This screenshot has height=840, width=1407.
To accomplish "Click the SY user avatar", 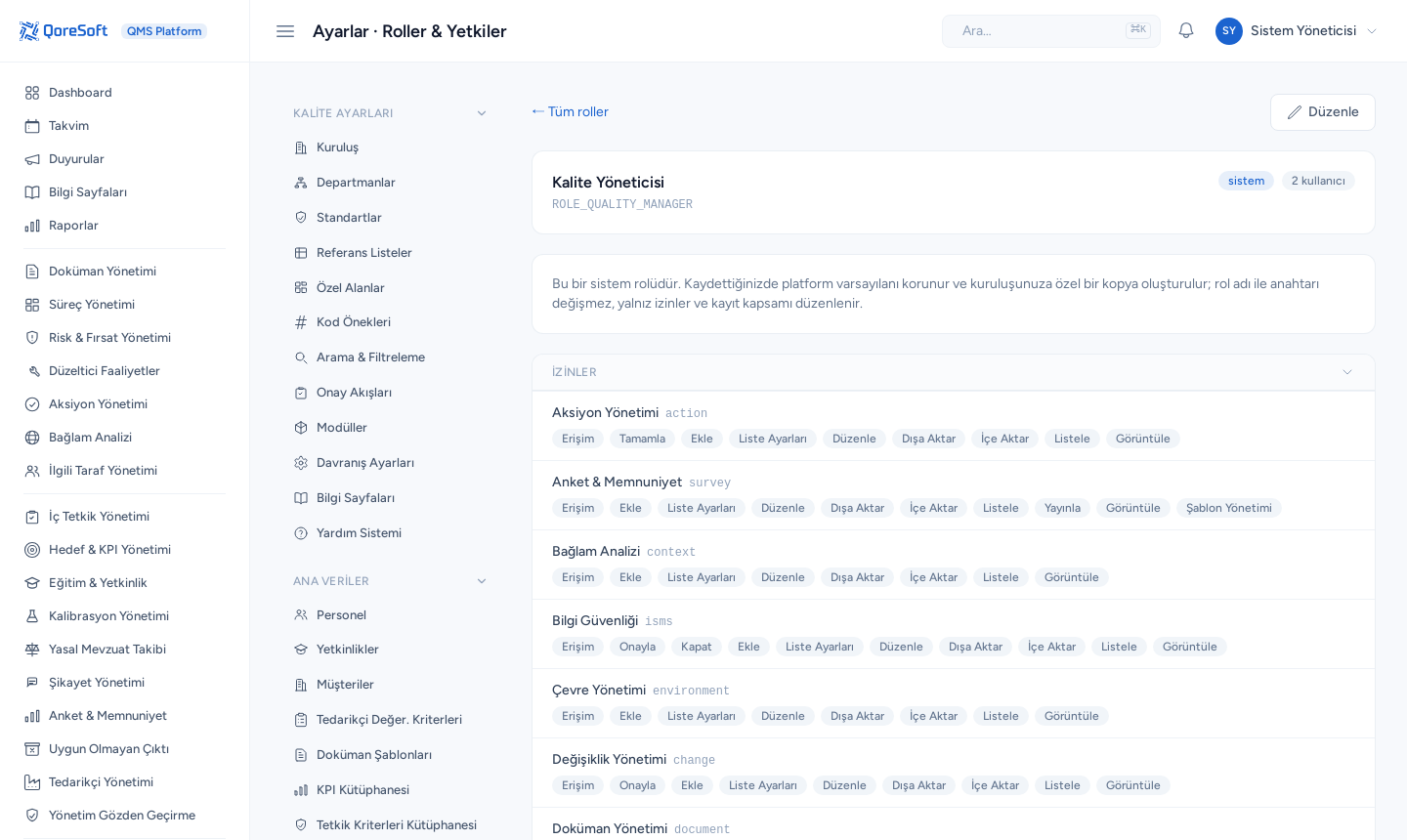I will (1229, 31).
